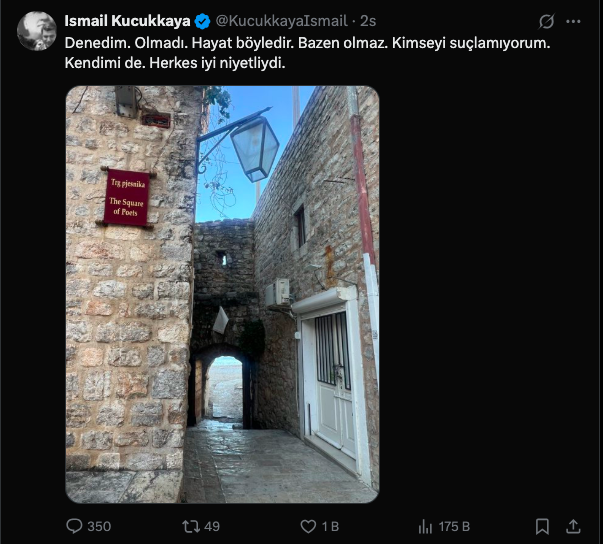Viewport: 603px width, 544px height.
Task: Click the 175 B views count
Action: tap(454, 526)
